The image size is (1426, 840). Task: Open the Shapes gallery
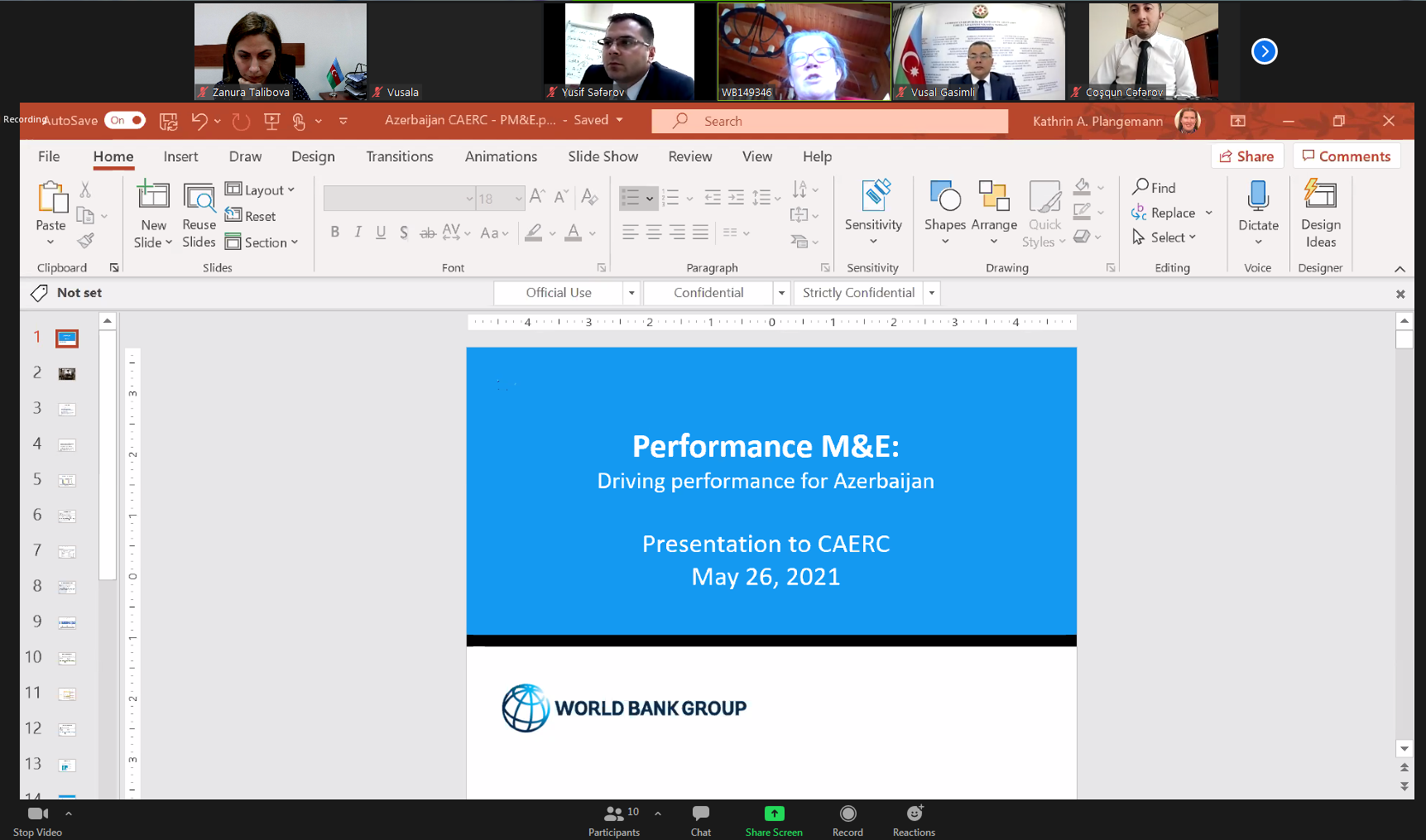point(945,214)
